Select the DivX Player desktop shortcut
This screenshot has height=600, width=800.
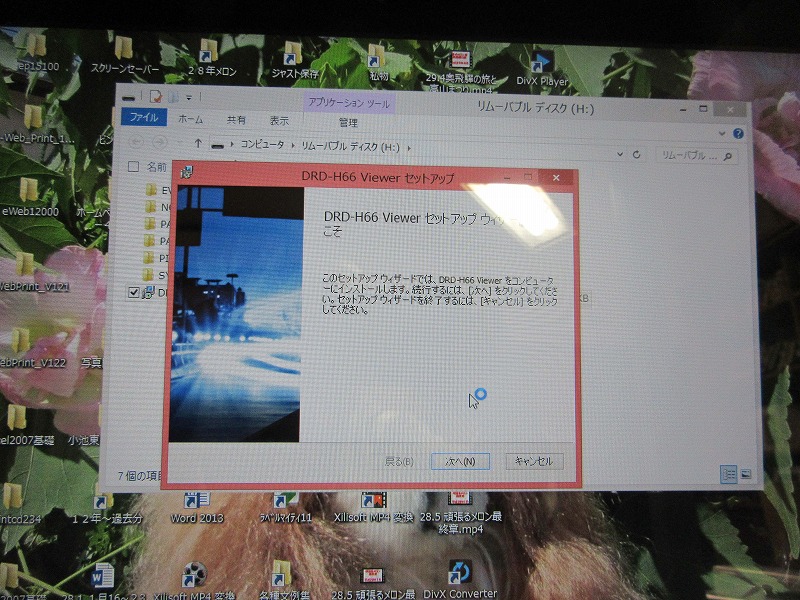(x=542, y=68)
